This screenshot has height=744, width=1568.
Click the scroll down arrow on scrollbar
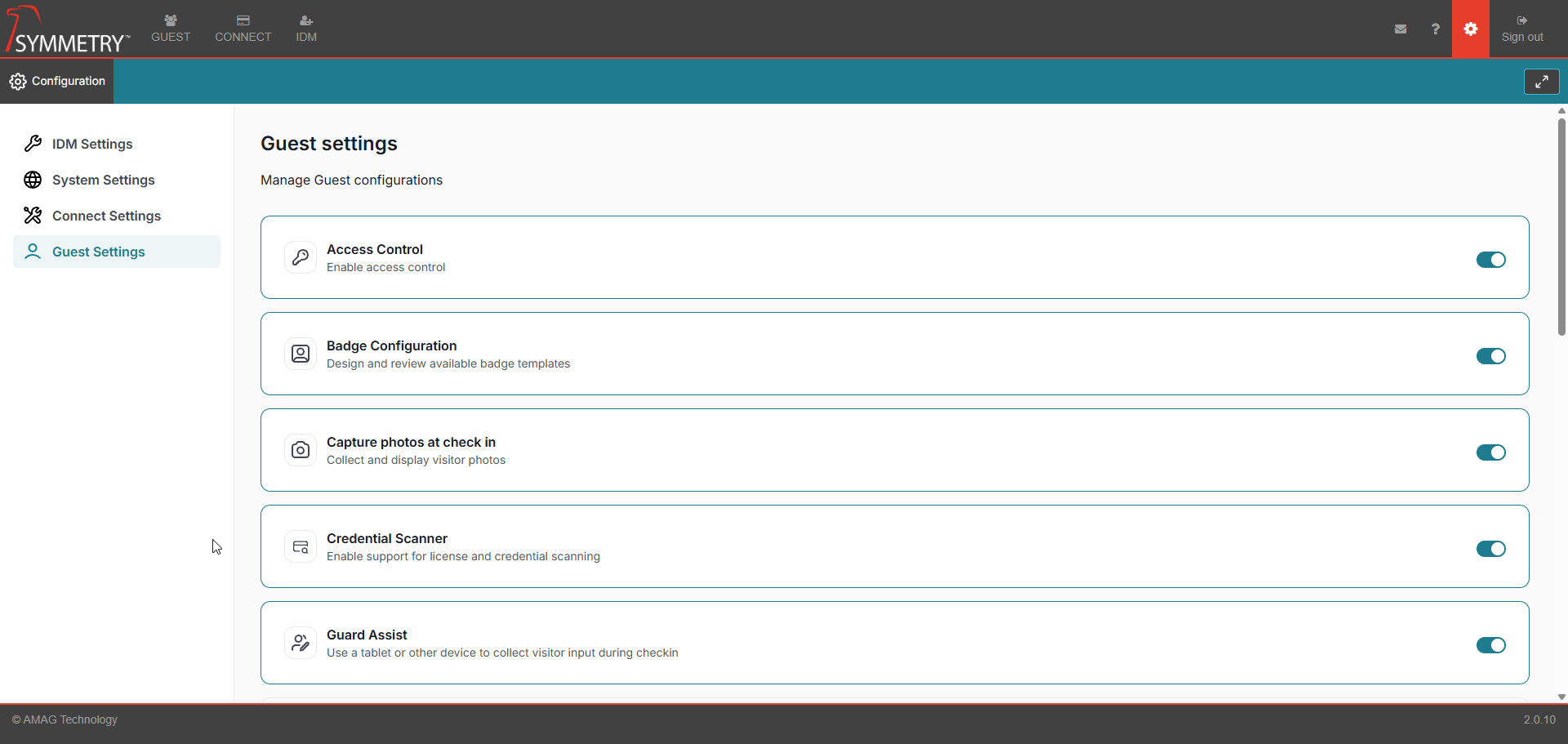1561,697
